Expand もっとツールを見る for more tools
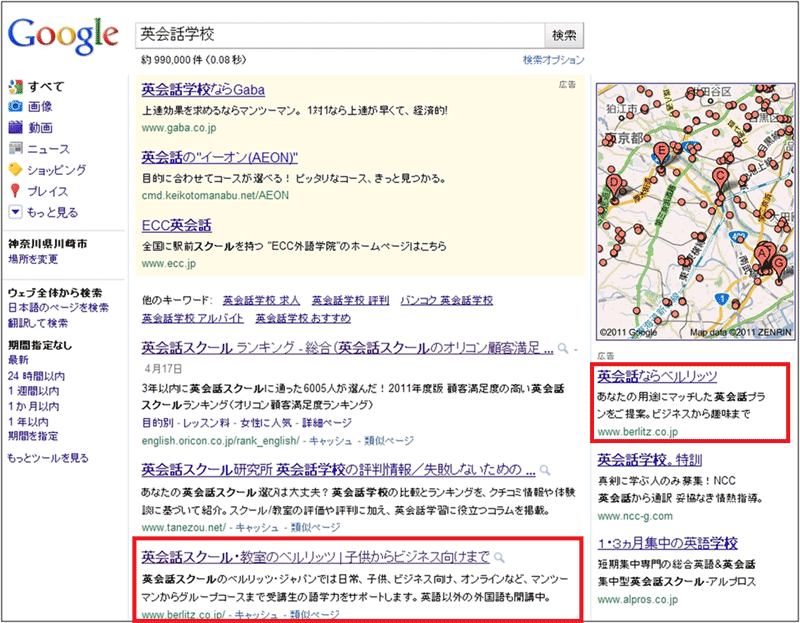The height and width of the screenshot is (623, 800). pyautogui.click(x=47, y=458)
